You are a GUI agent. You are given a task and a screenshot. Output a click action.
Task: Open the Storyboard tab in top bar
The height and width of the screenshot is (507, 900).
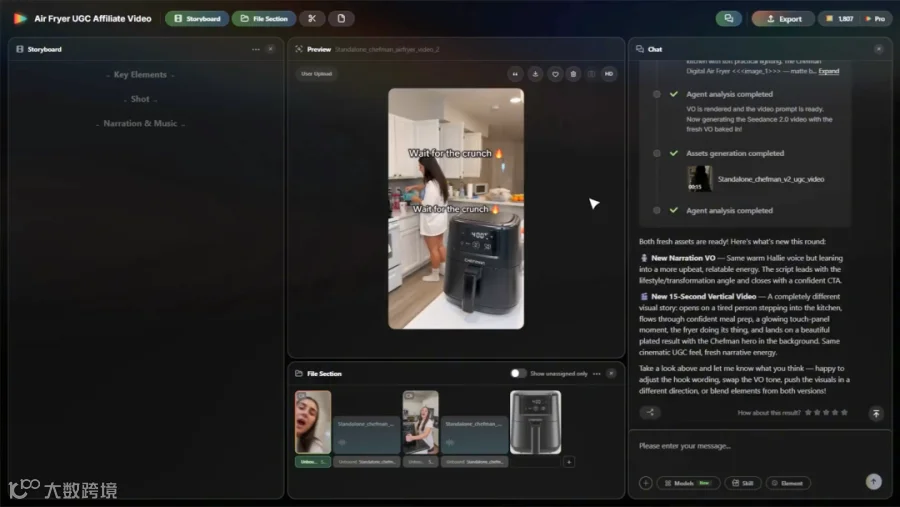(x=197, y=18)
